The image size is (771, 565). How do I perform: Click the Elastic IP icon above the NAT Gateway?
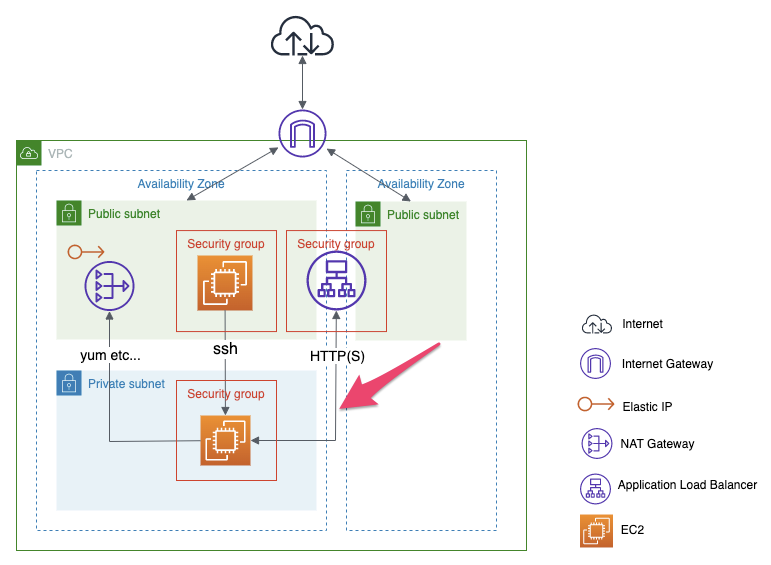[x=85, y=251]
